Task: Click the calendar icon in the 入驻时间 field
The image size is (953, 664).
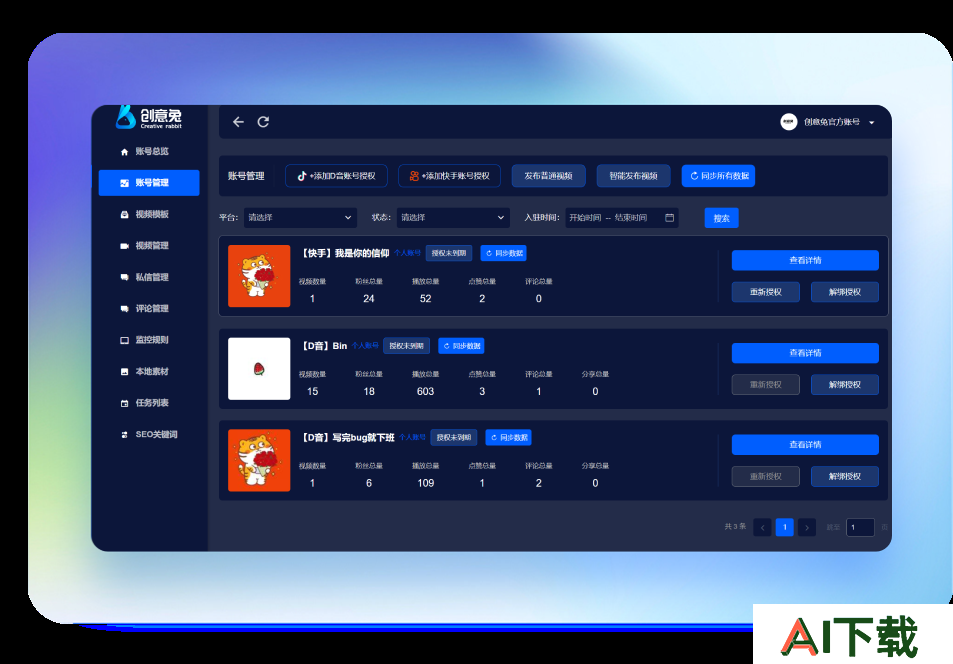Action: coord(669,218)
